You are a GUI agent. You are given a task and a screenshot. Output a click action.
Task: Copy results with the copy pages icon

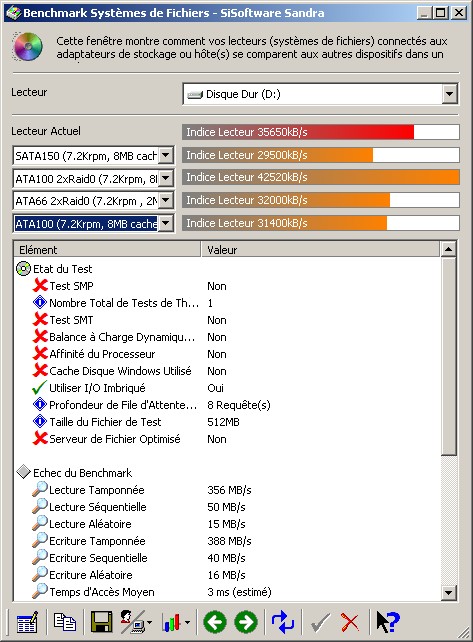tap(65, 622)
